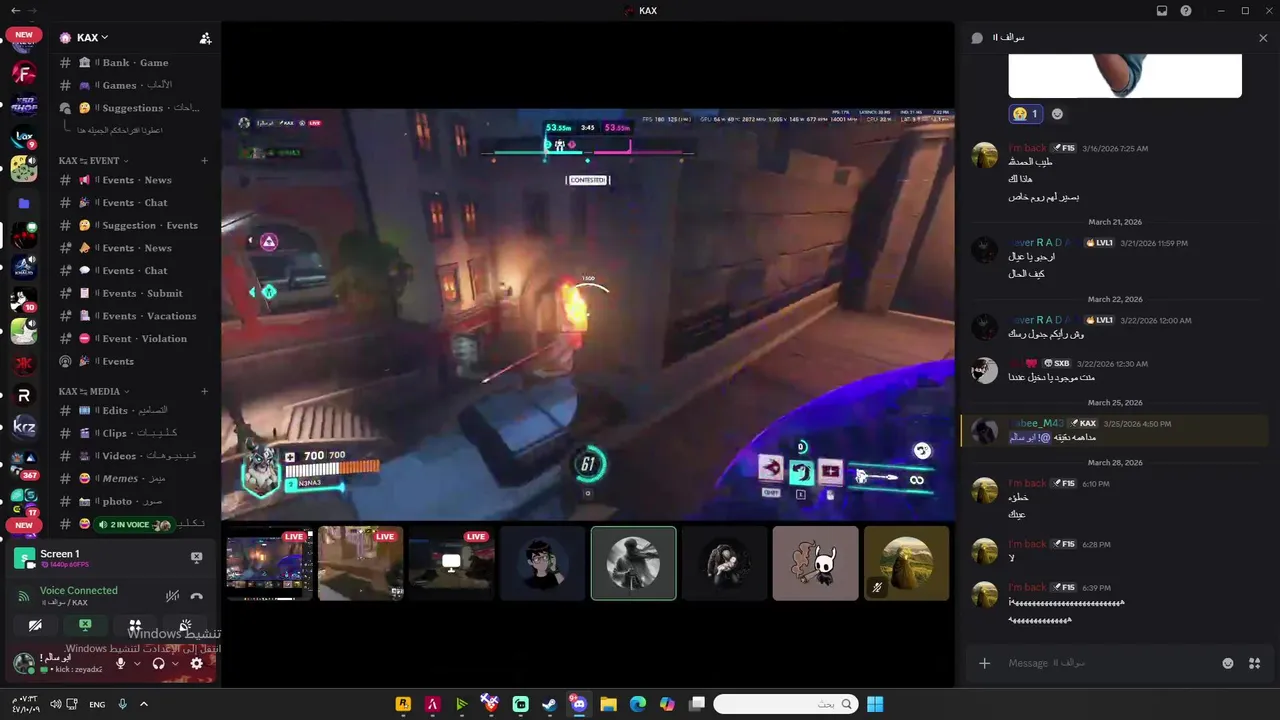
Task: Click the Microsoft Edge taskbar icon
Action: click(x=638, y=705)
